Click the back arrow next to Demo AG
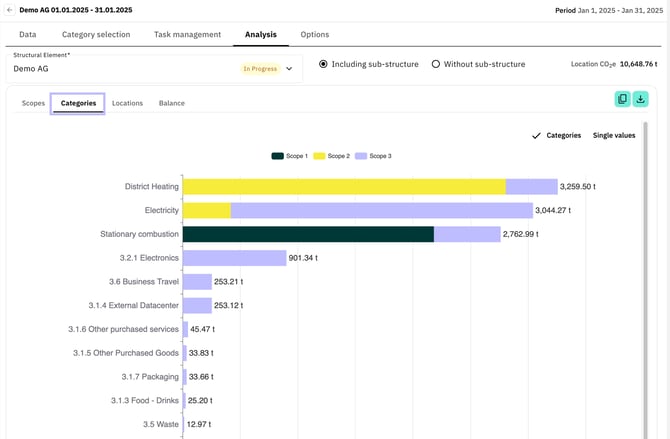The height and width of the screenshot is (439, 670). [x=10, y=10]
